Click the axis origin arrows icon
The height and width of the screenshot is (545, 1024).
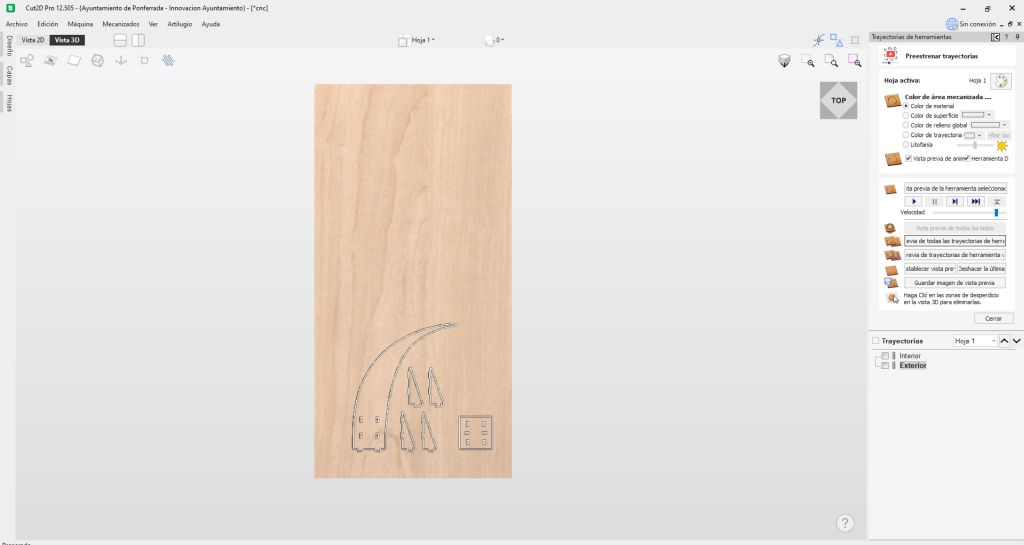click(x=121, y=61)
